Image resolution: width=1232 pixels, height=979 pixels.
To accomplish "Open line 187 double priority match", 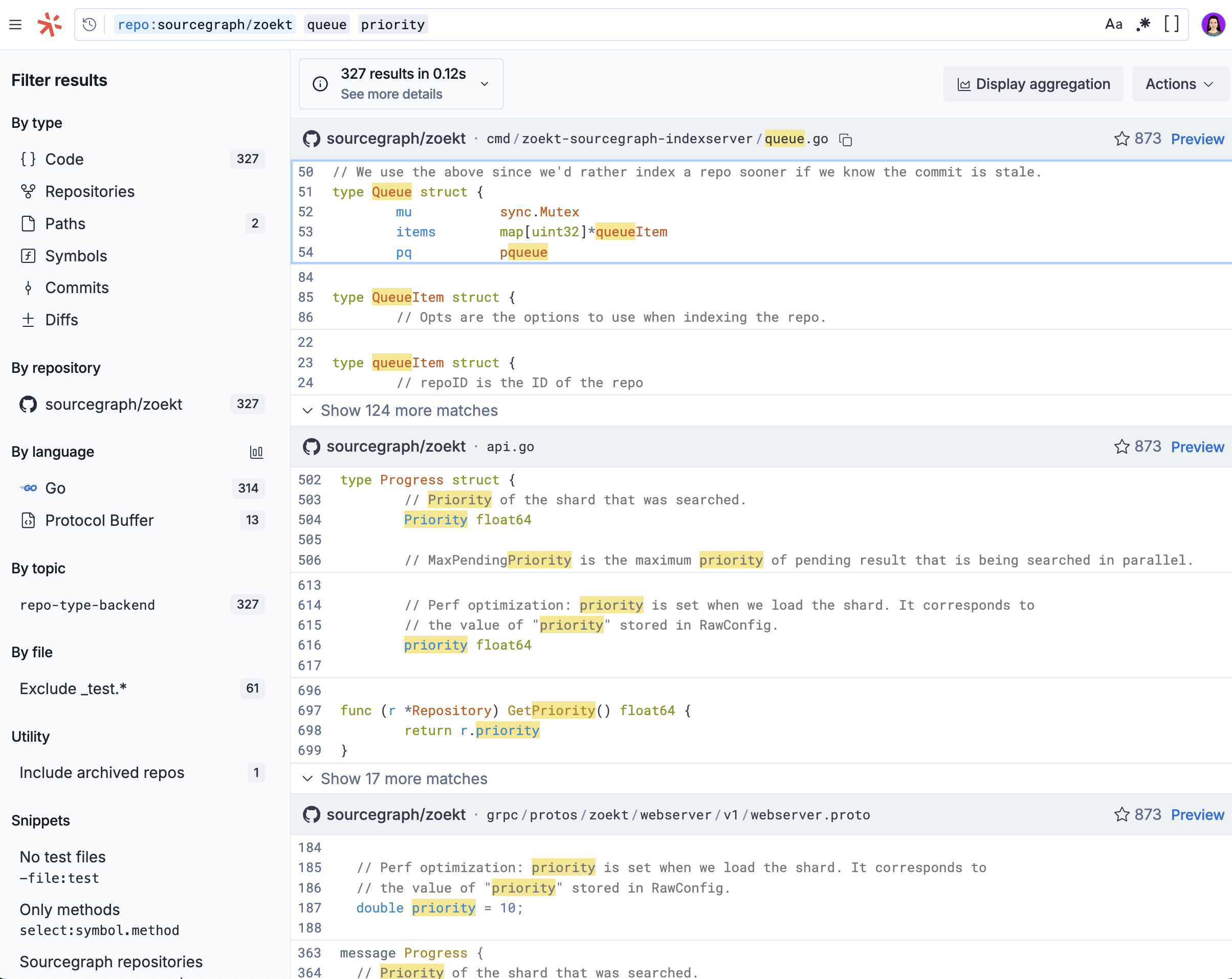I will [439, 907].
